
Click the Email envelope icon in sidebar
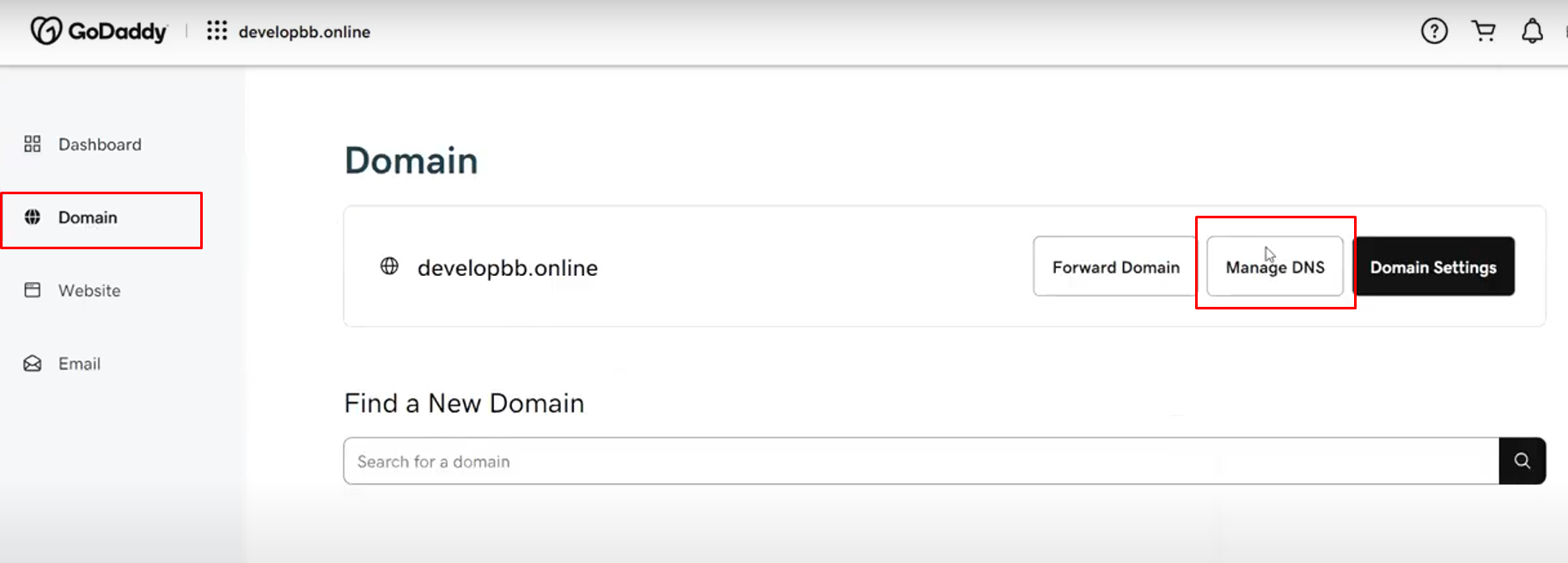(x=33, y=364)
